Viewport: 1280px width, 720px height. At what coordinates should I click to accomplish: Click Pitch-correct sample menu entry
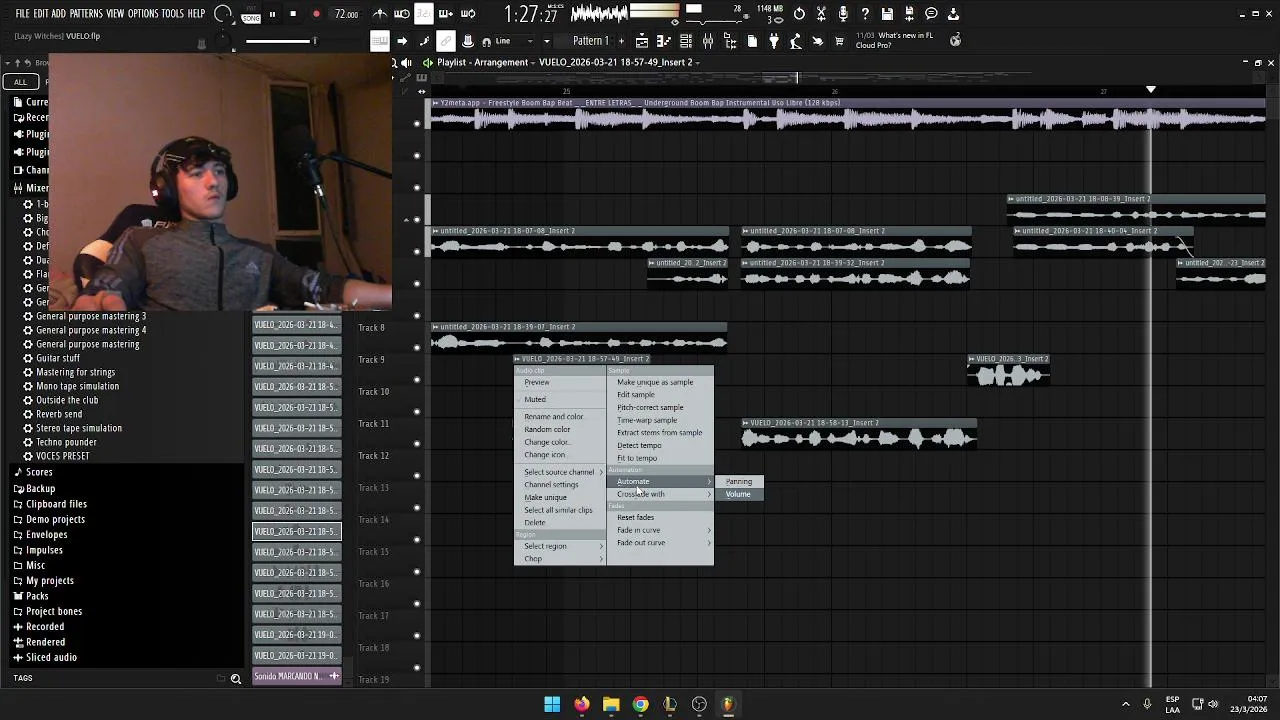click(662, 407)
